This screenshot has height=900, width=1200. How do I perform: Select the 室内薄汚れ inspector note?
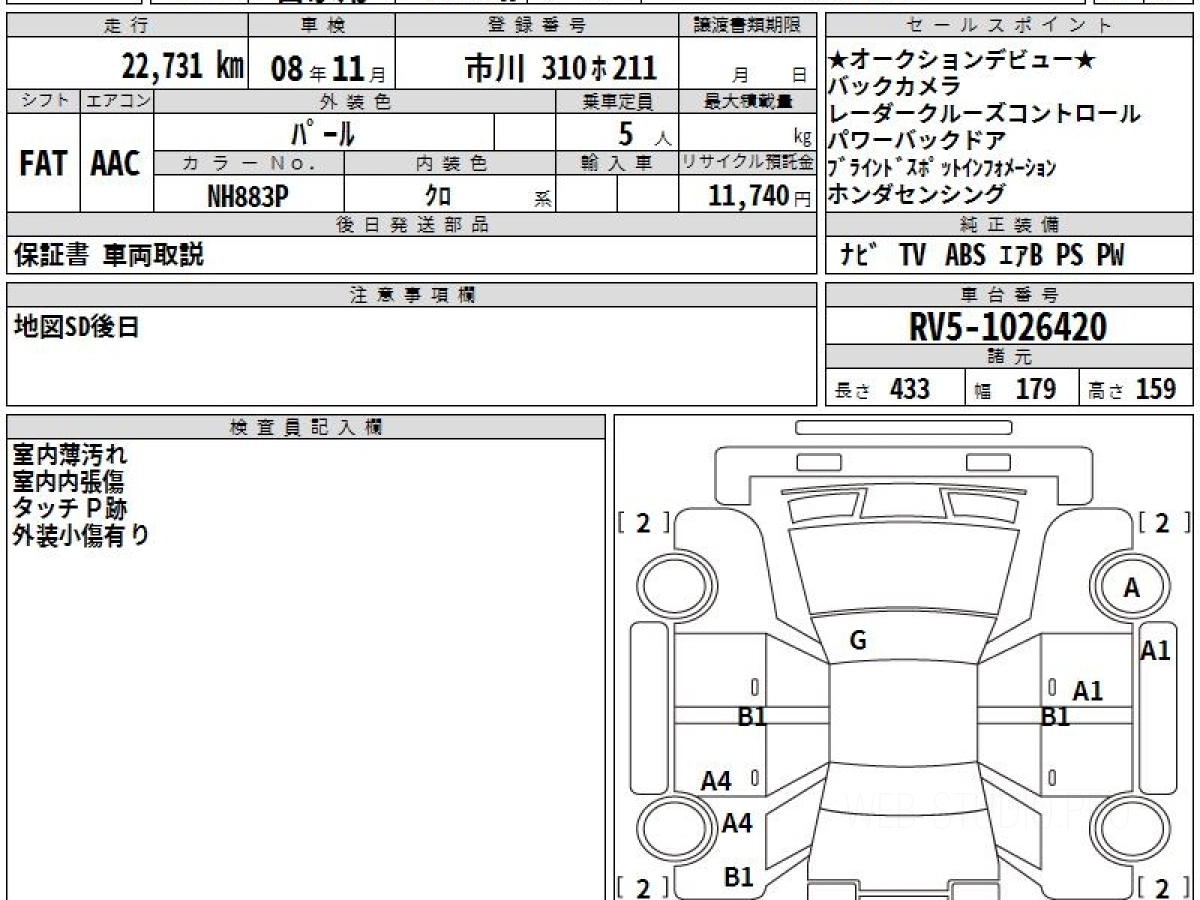tap(70, 455)
